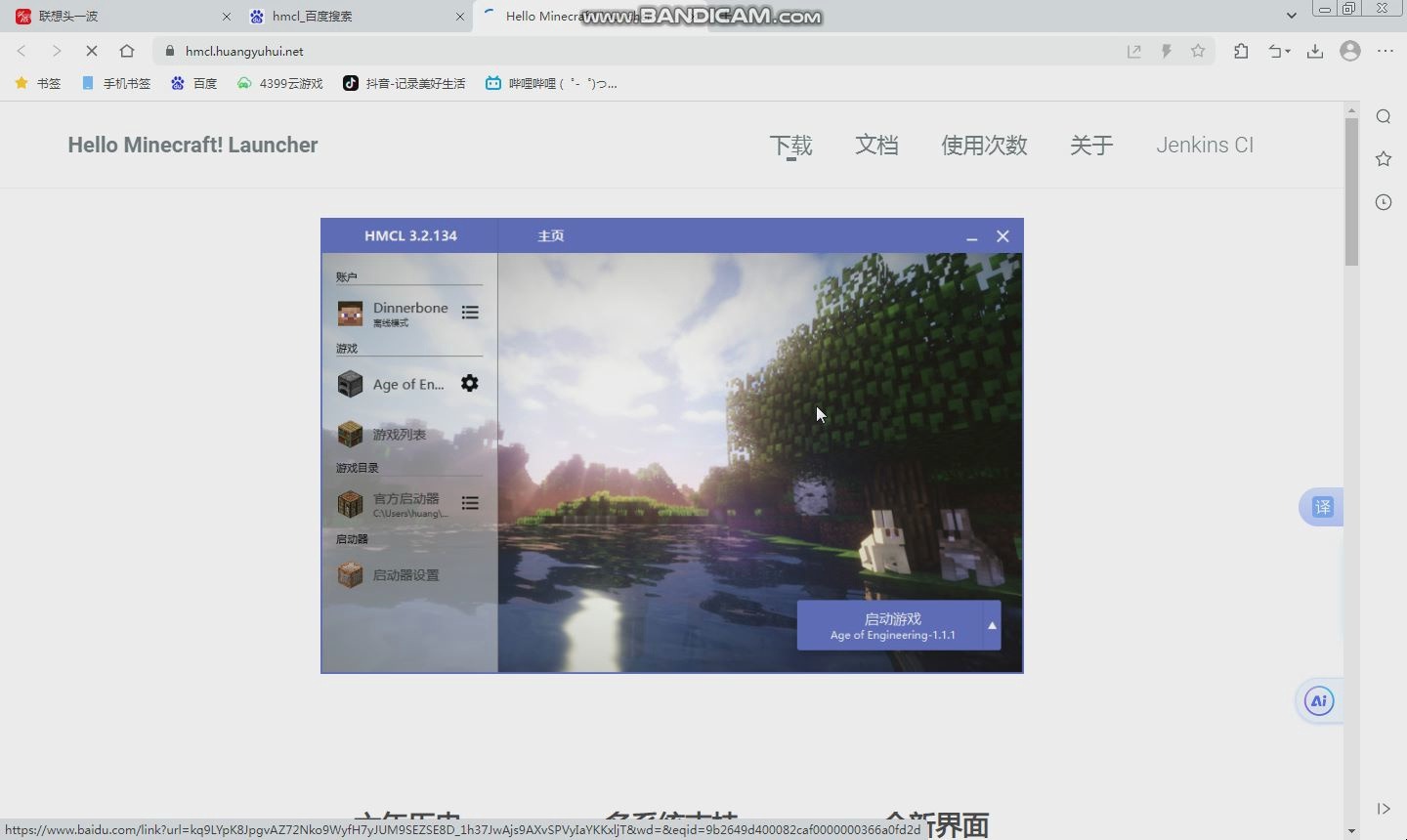Open the browser more options menu
The height and width of the screenshot is (840, 1407).
[1386, 52]
